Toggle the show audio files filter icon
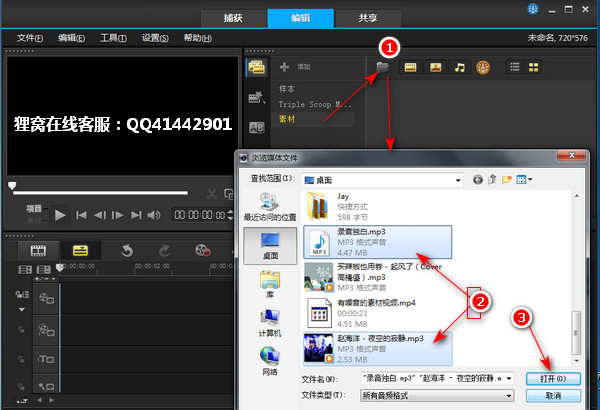The width and height of the screenshot is (600, 410). tap(460, 67)
